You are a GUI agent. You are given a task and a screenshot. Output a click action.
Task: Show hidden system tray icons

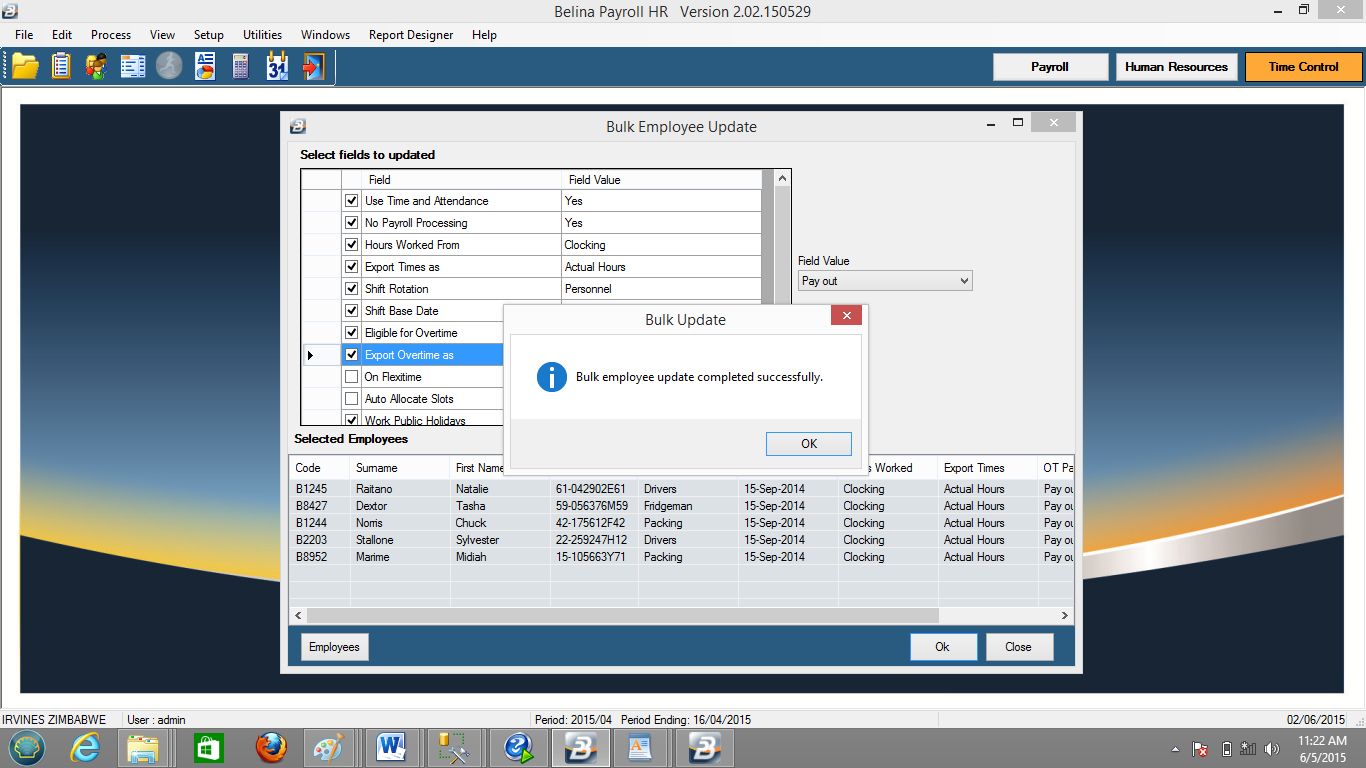coord(1176,749)
